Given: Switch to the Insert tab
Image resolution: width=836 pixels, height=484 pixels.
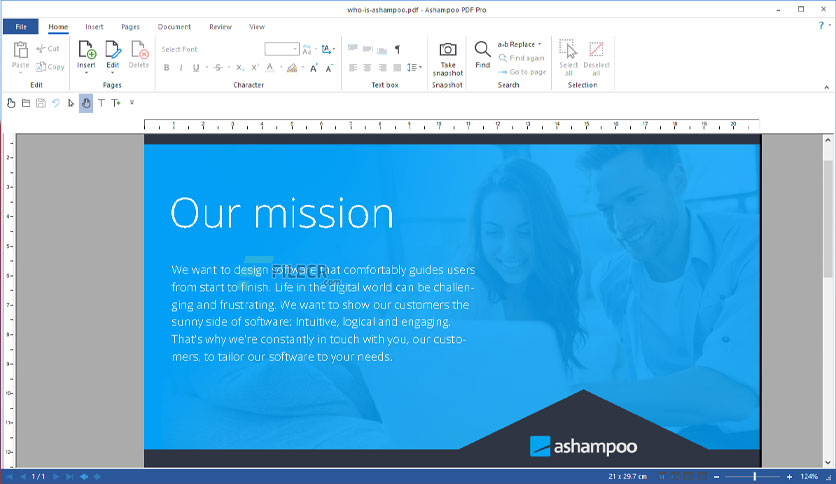Looking at the screenshot, I should 94,27.
